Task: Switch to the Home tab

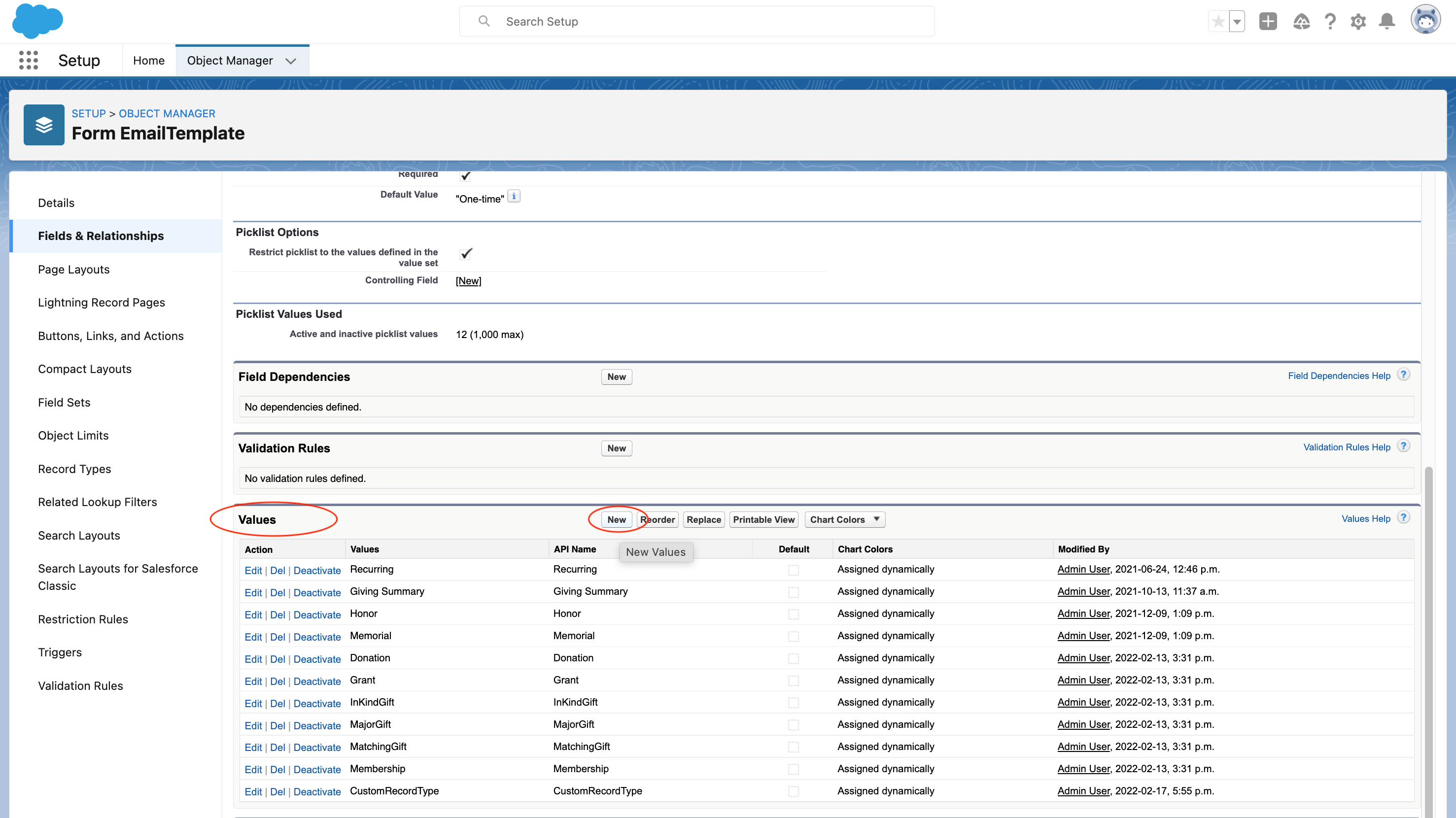Action: (x=149, y=61)
